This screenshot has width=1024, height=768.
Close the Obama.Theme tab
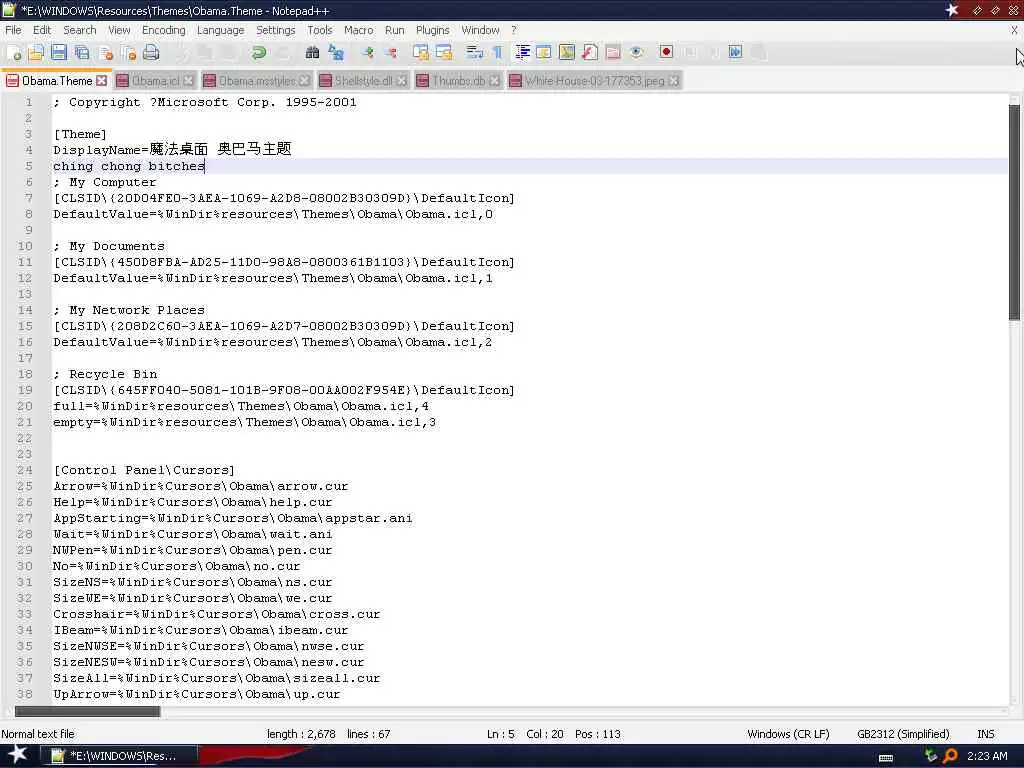pyautogui.click(x=101, y=80)
